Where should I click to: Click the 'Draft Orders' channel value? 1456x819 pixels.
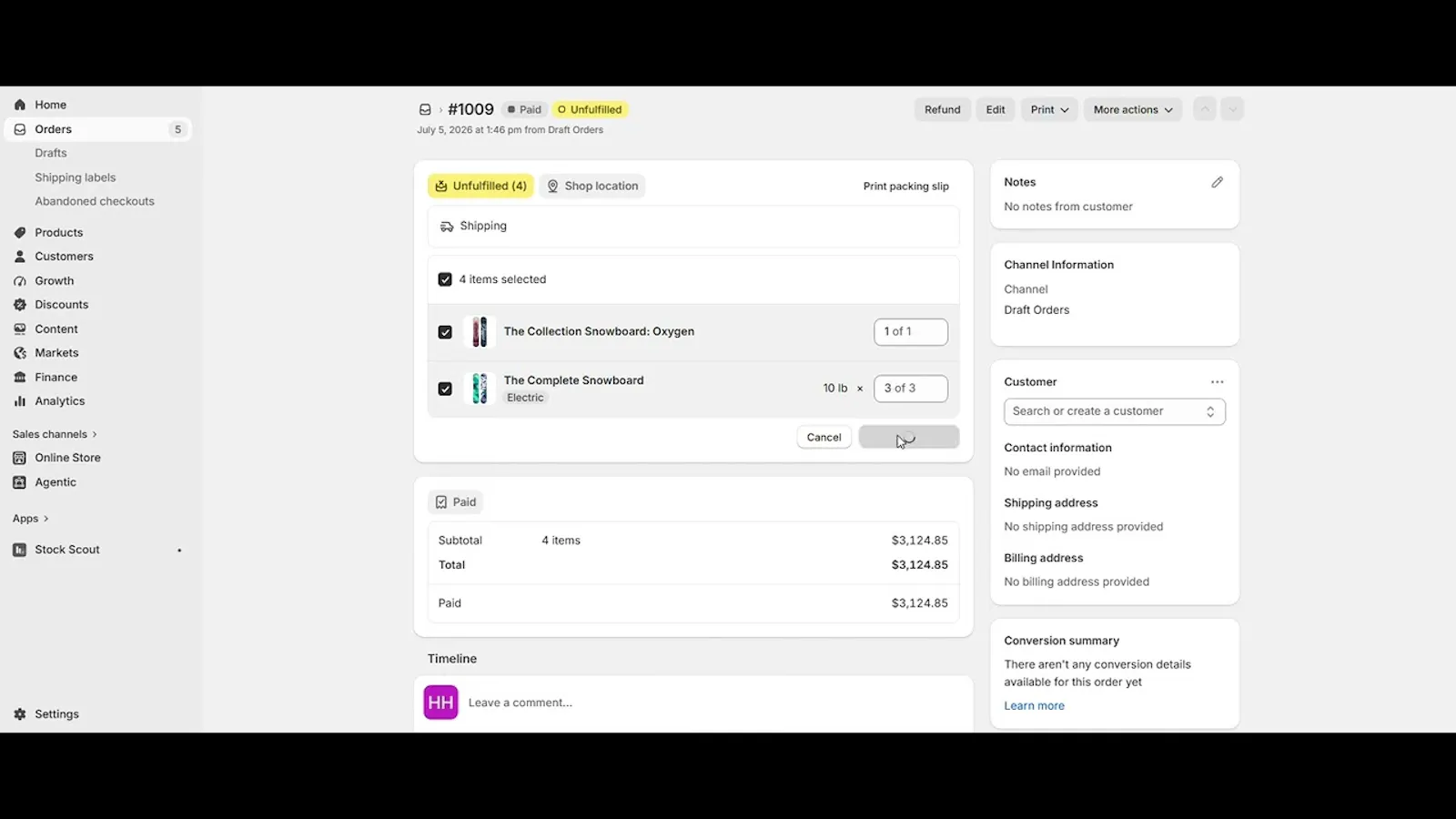point(1036,310)
